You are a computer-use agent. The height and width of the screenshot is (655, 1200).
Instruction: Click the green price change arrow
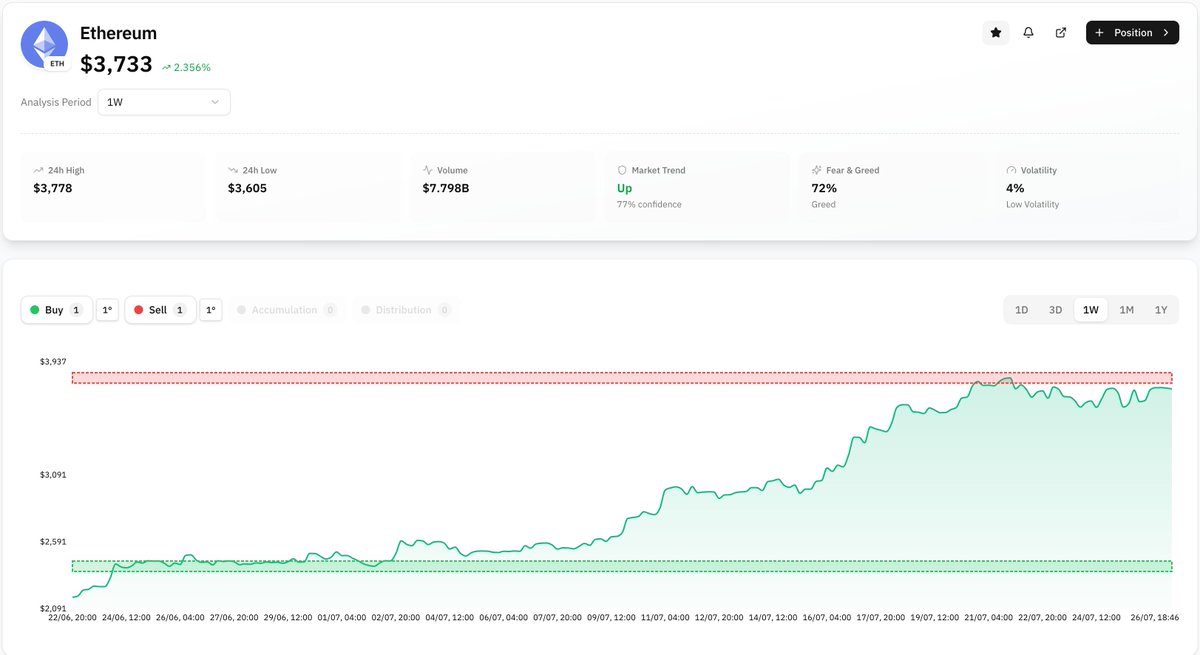coord(166,68)
